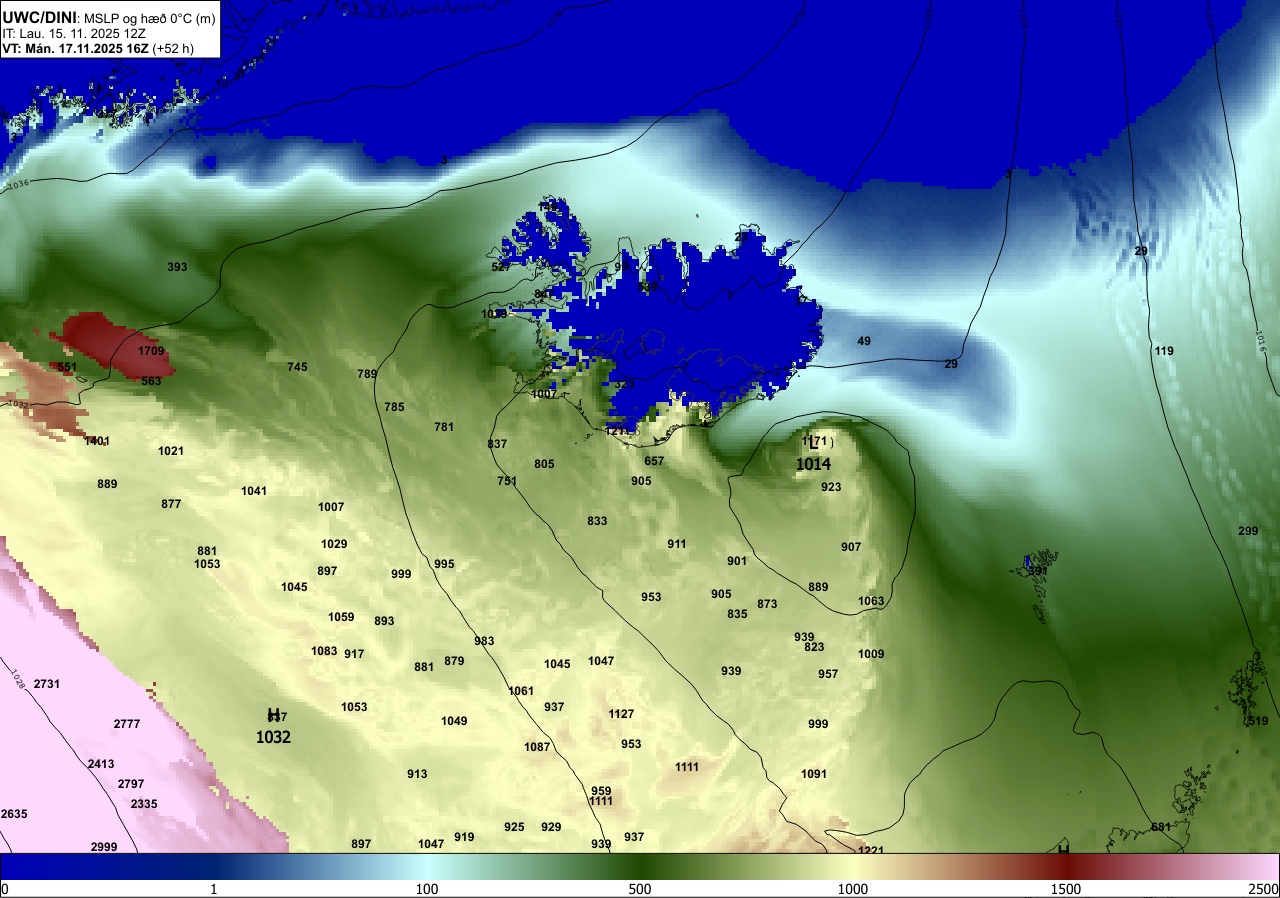
Task: Click the height value 907
Action: 851,547
